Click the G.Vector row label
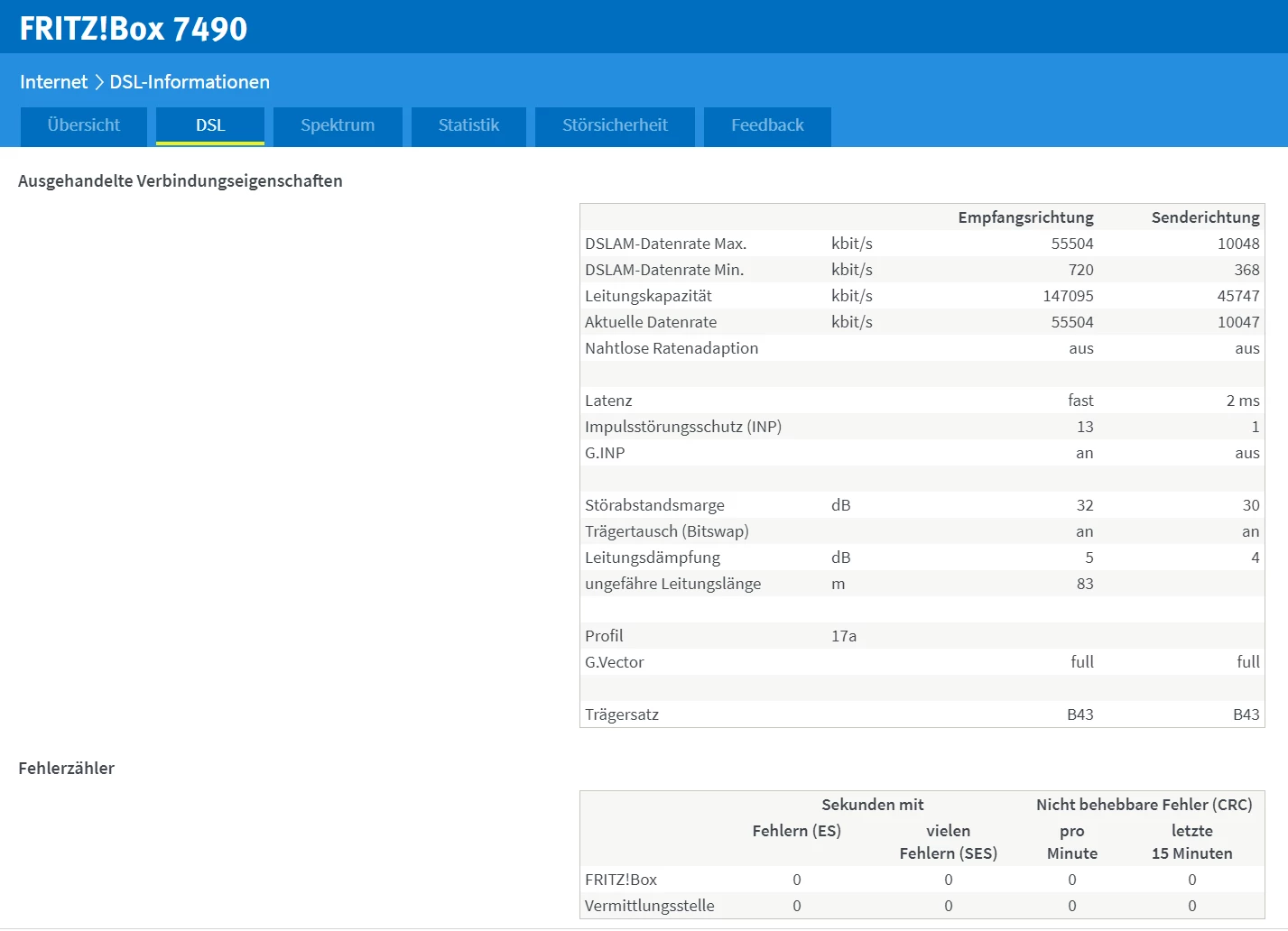 tap(615, 662)
